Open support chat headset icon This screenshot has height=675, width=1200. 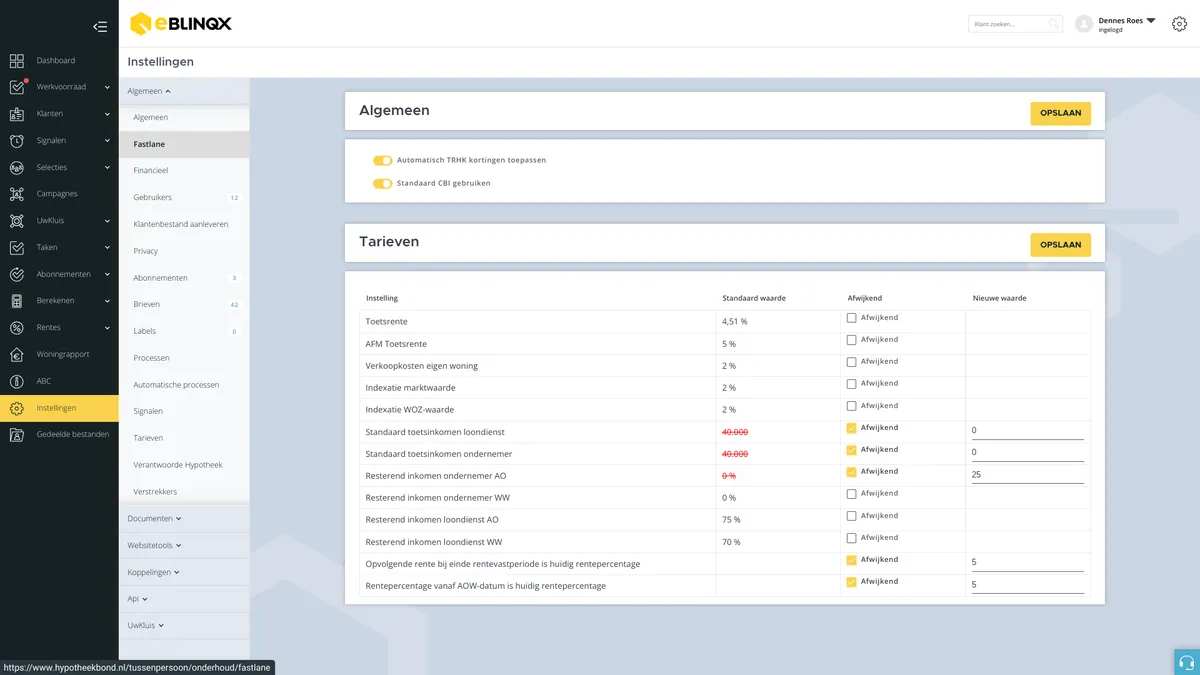pos(1187,662)
